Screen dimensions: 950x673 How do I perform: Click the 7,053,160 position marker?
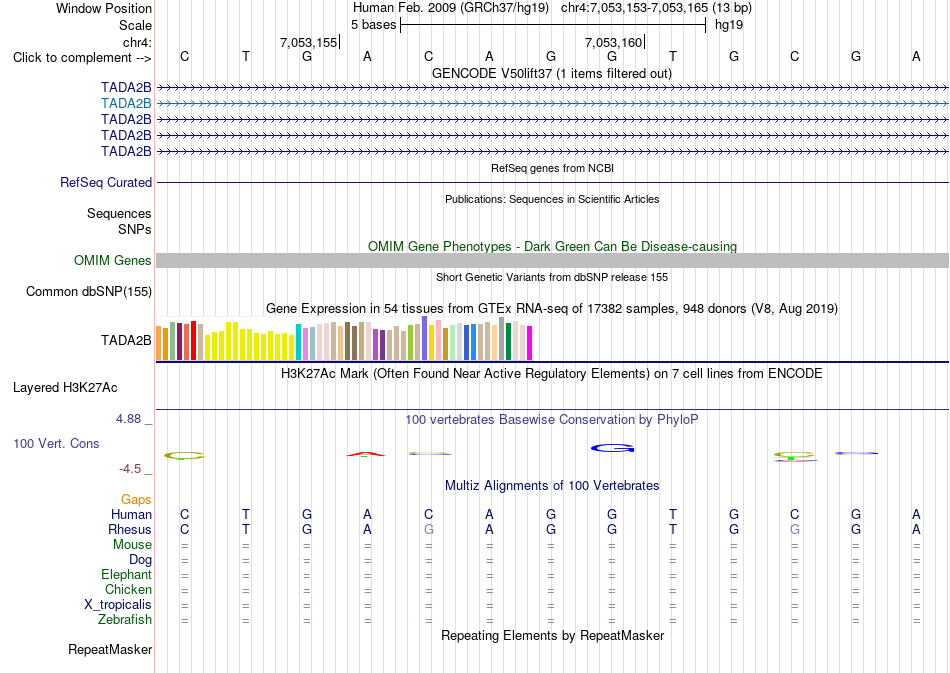613,42
